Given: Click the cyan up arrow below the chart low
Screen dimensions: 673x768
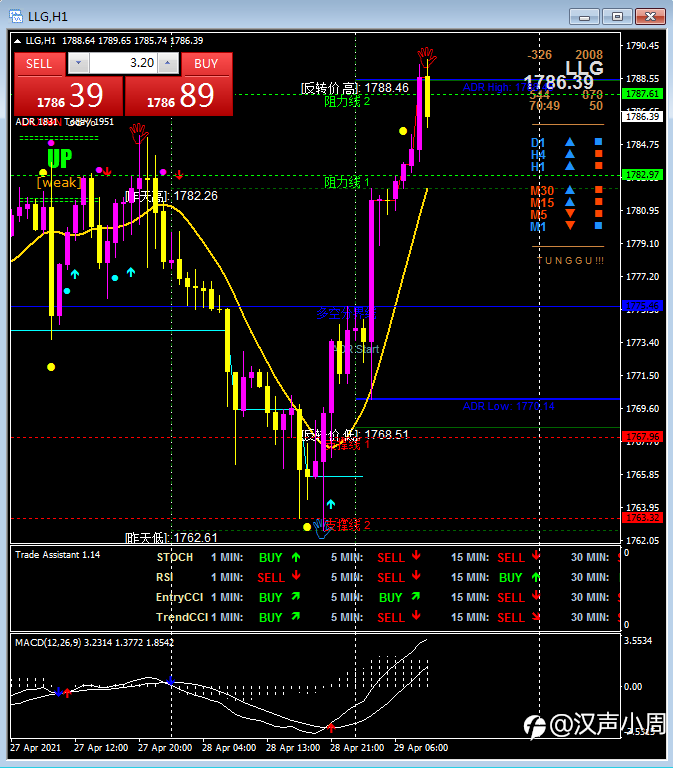Looking at the screenshot, I should coord(331,504).
